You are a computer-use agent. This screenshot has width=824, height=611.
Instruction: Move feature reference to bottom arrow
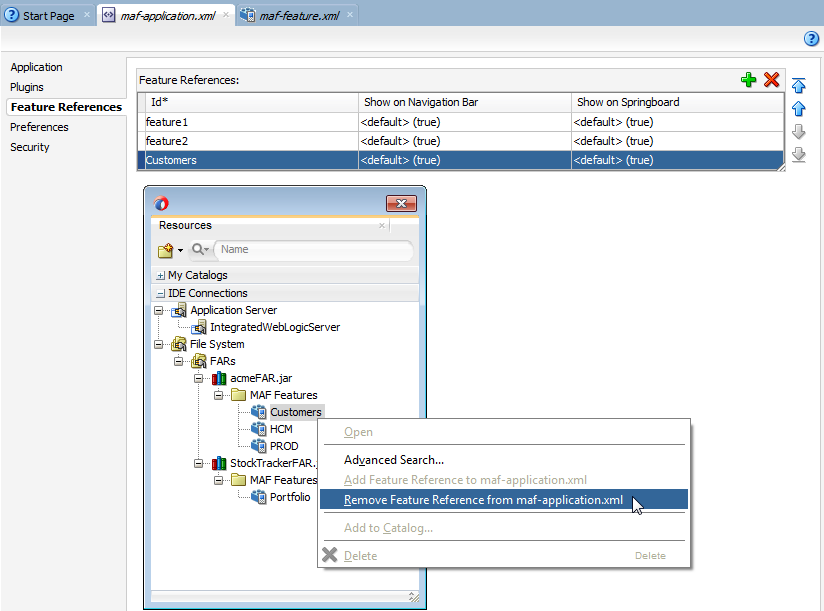[x=799, y=154]
